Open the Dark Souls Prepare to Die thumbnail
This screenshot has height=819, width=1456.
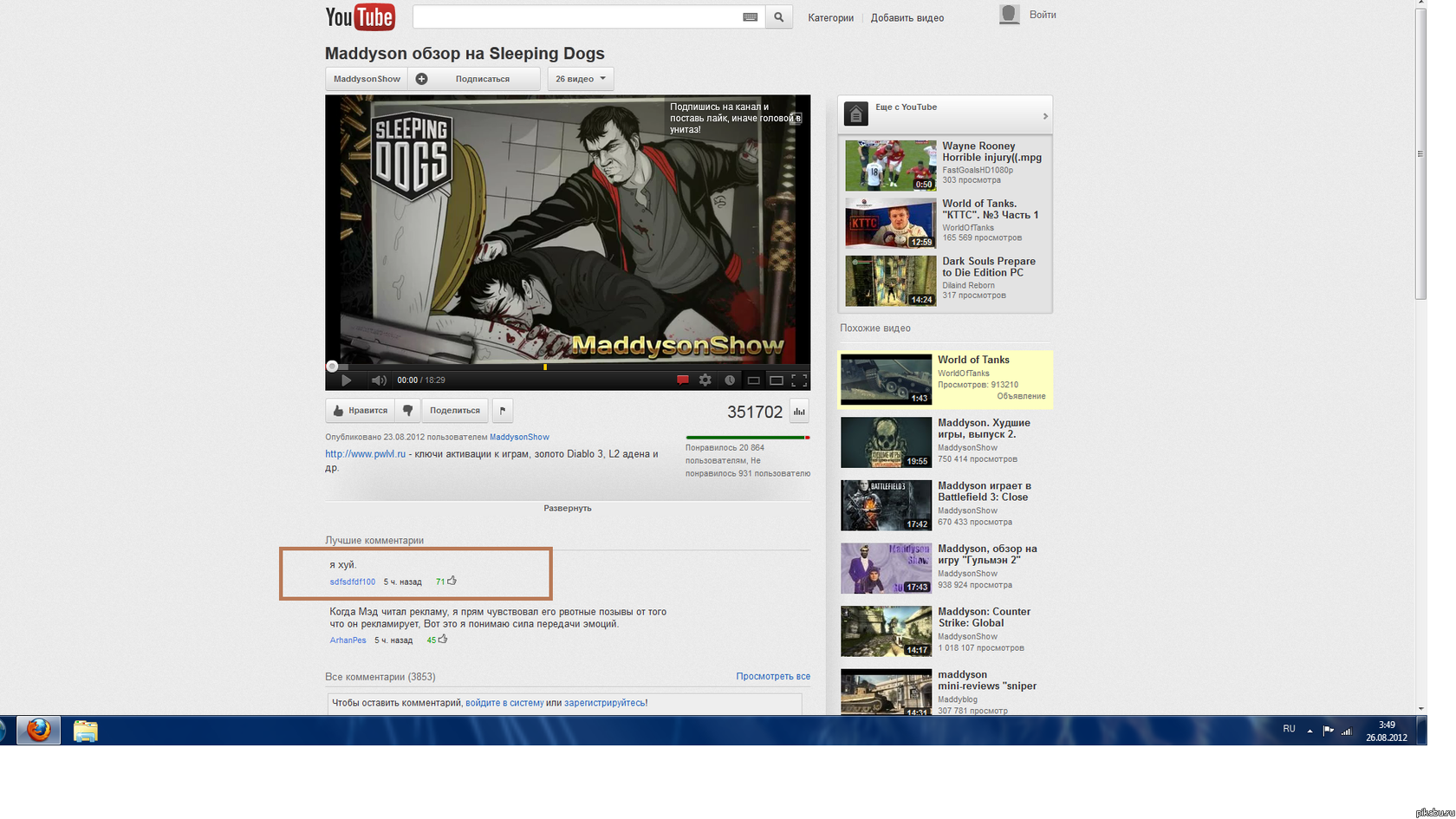(x=891, y=281)
